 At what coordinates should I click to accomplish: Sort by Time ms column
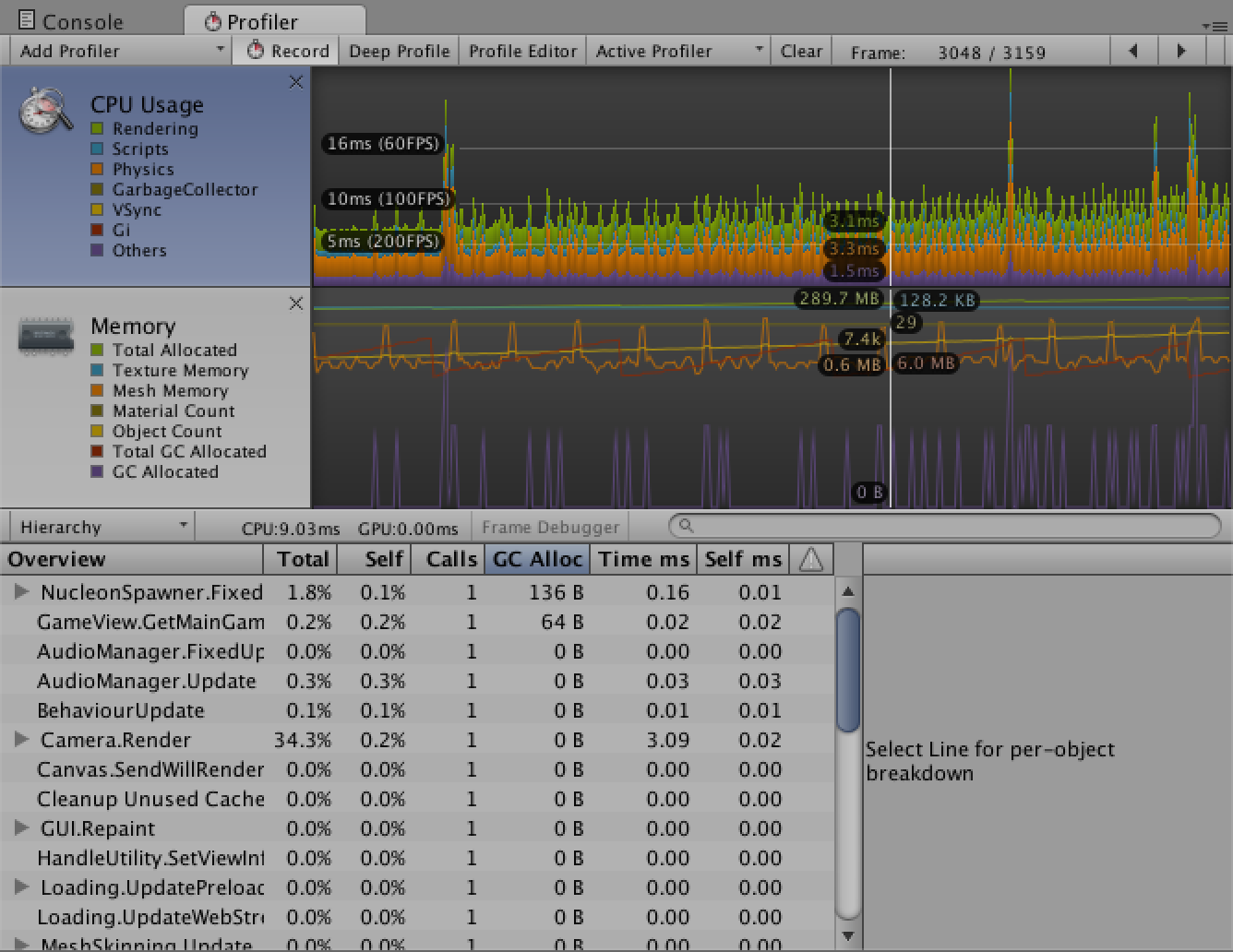coord(643,559)
